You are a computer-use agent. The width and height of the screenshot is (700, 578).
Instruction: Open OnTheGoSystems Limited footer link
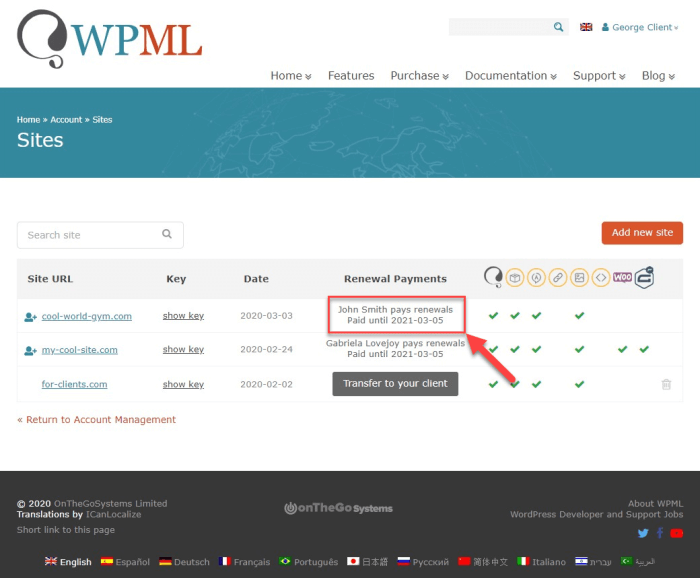[111, 503]
